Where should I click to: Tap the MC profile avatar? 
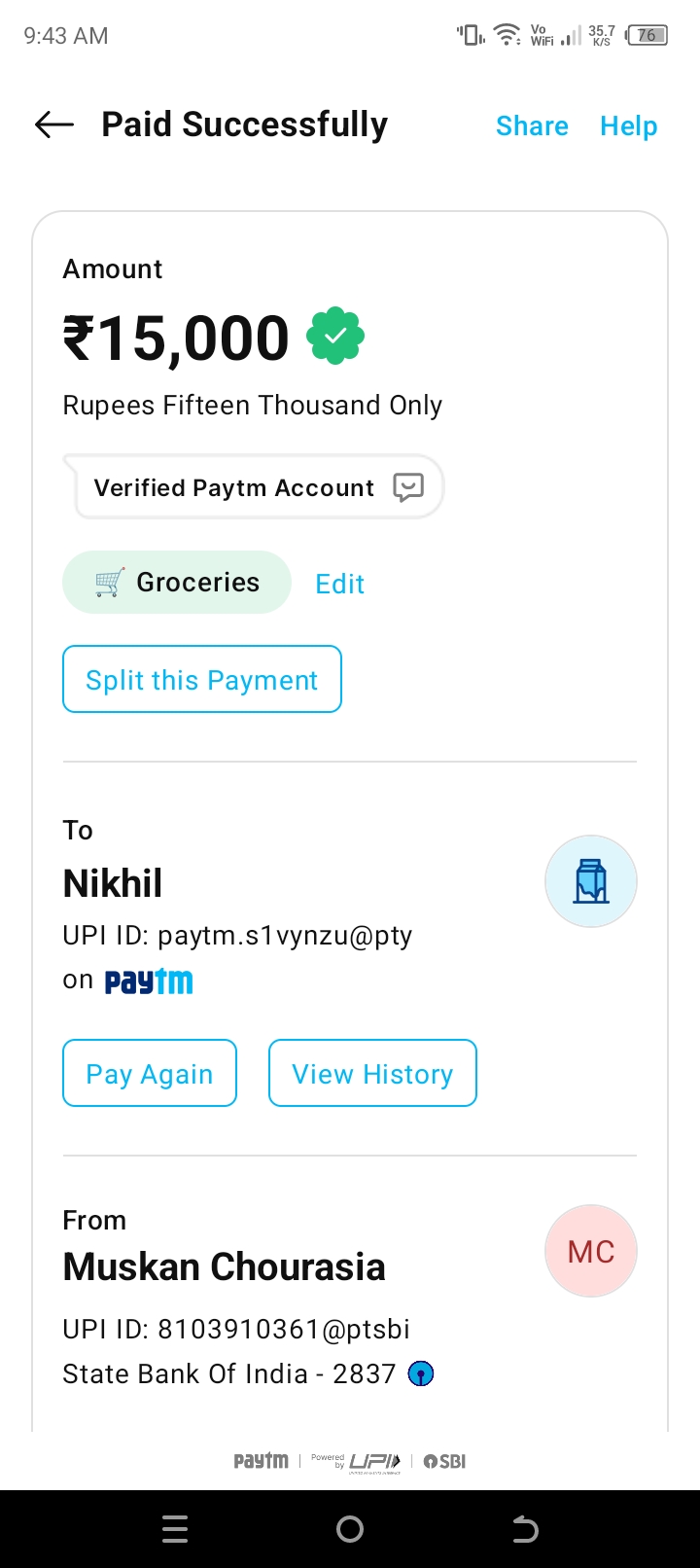590,1251
